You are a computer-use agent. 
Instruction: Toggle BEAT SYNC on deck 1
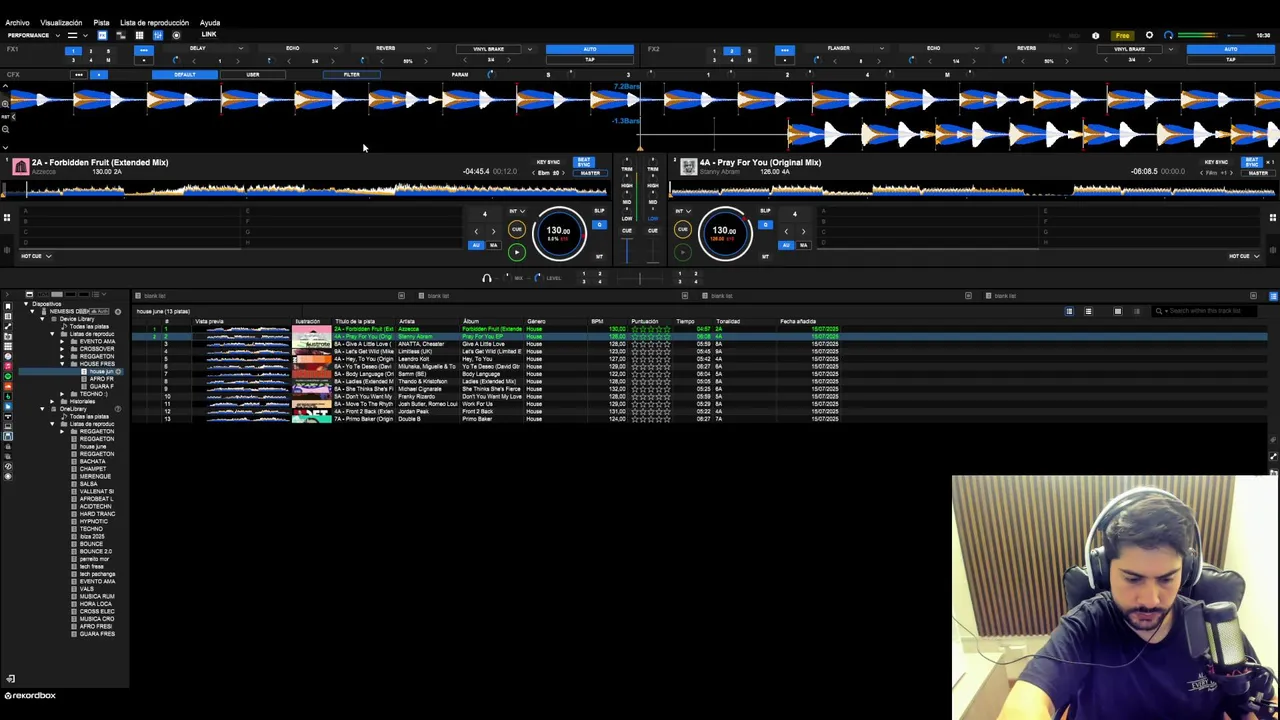[x=584, y=162]
